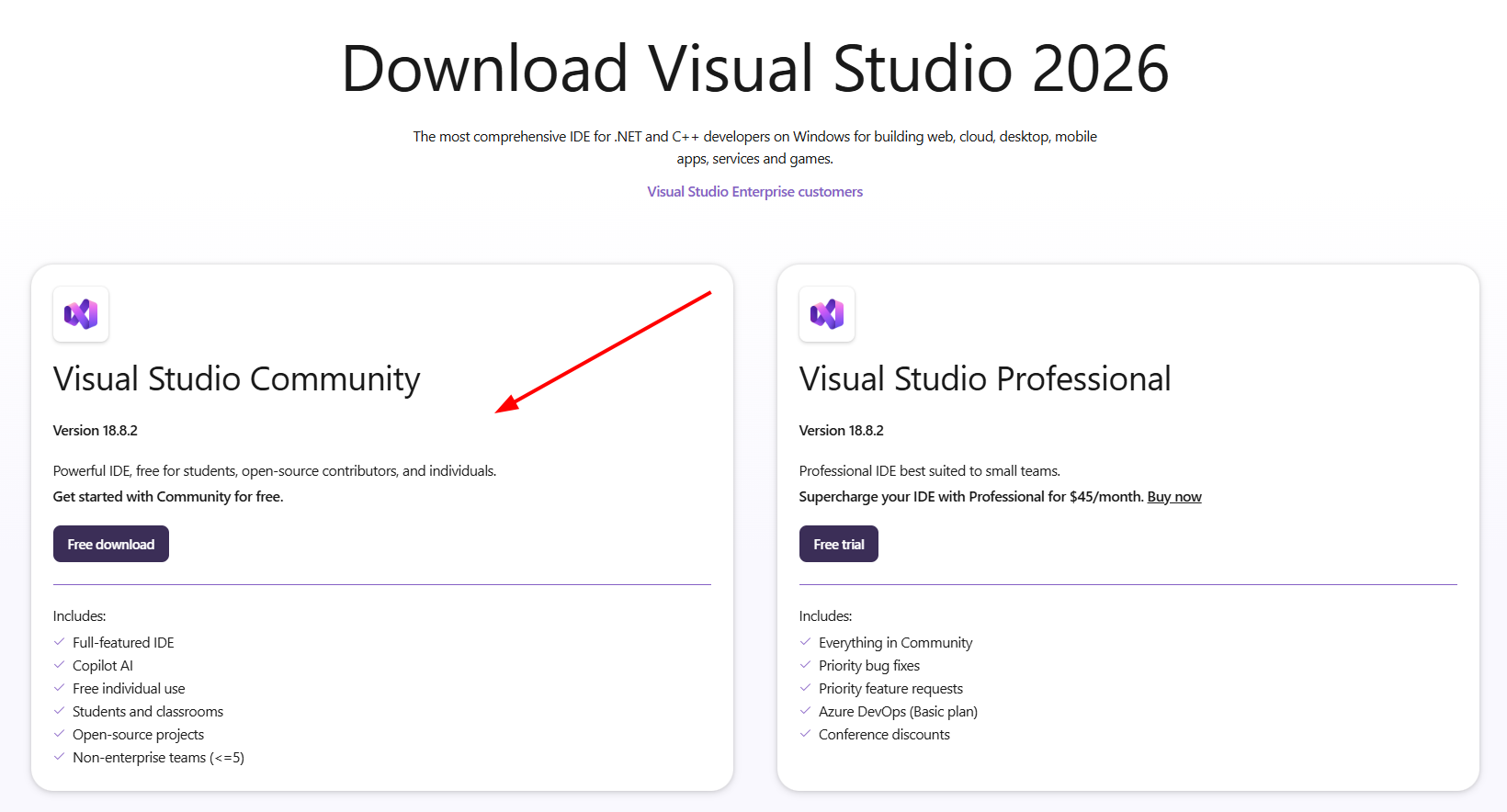The image size is (1507, 812).
Task: Click the 'Students and classrooms' list item
Action: click(148, 712)
